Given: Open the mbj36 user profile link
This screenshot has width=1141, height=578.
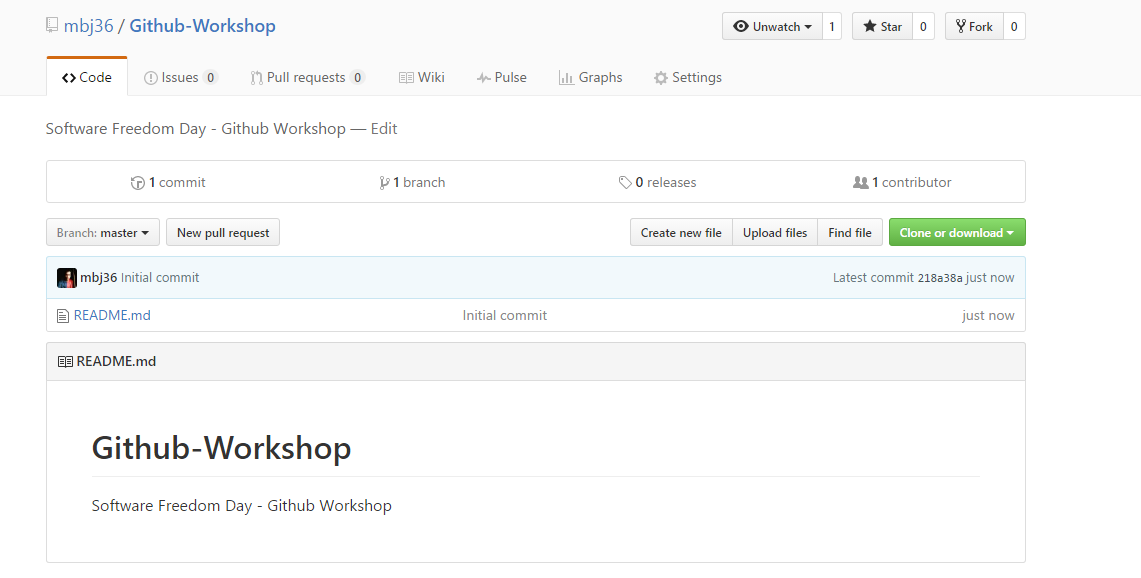Looking at the screenshot, I should [89, 25].
